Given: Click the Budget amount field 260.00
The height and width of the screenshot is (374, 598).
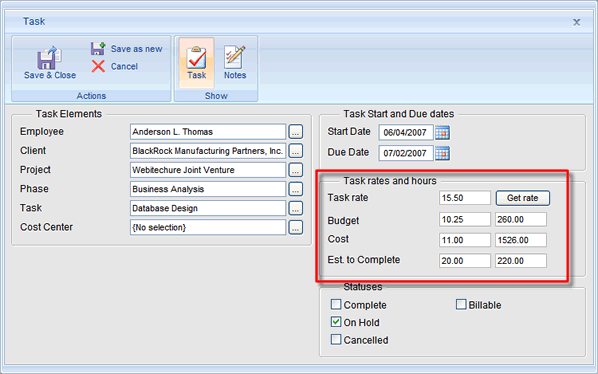Looking at the screenshot, I should click(521, 220).
